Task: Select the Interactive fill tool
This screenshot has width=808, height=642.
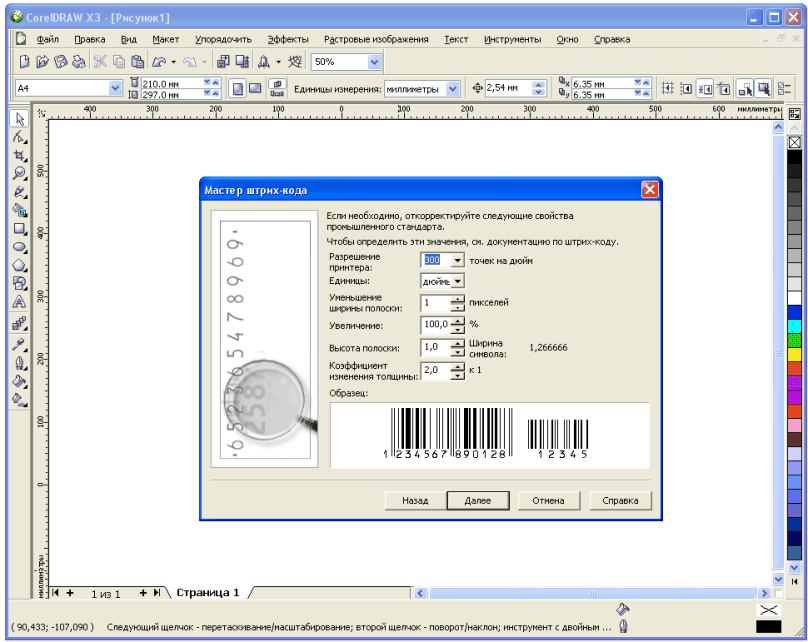Action: click(x=19, y=399)
